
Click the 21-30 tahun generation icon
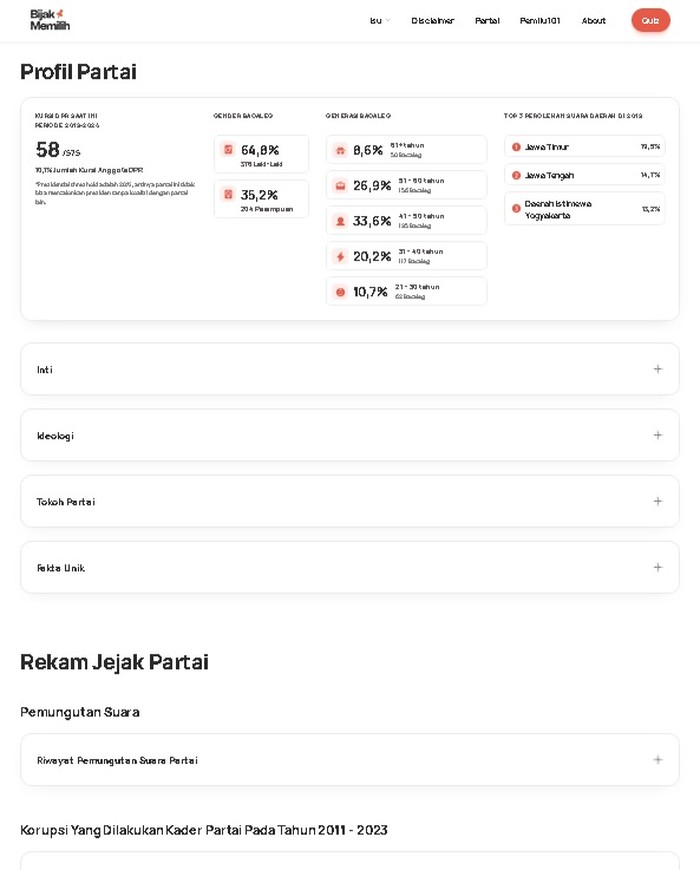point(340,292)
